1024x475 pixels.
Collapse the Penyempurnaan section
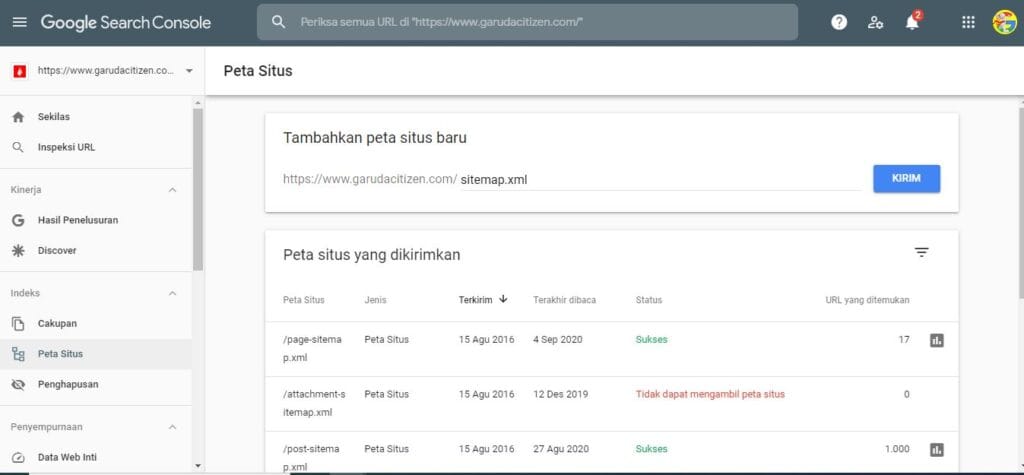[x=172, y=427]
